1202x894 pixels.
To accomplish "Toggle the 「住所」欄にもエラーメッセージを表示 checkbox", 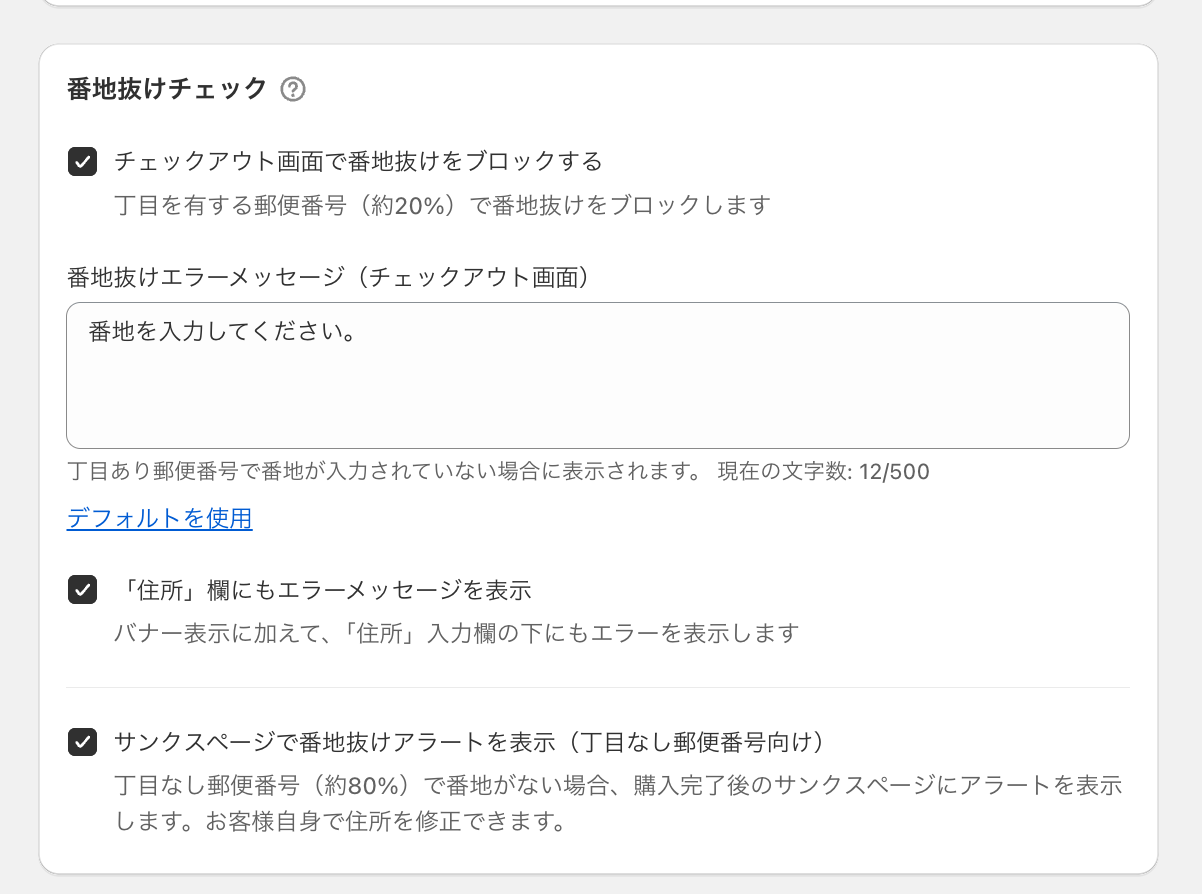I will click(x=82, y=590).
